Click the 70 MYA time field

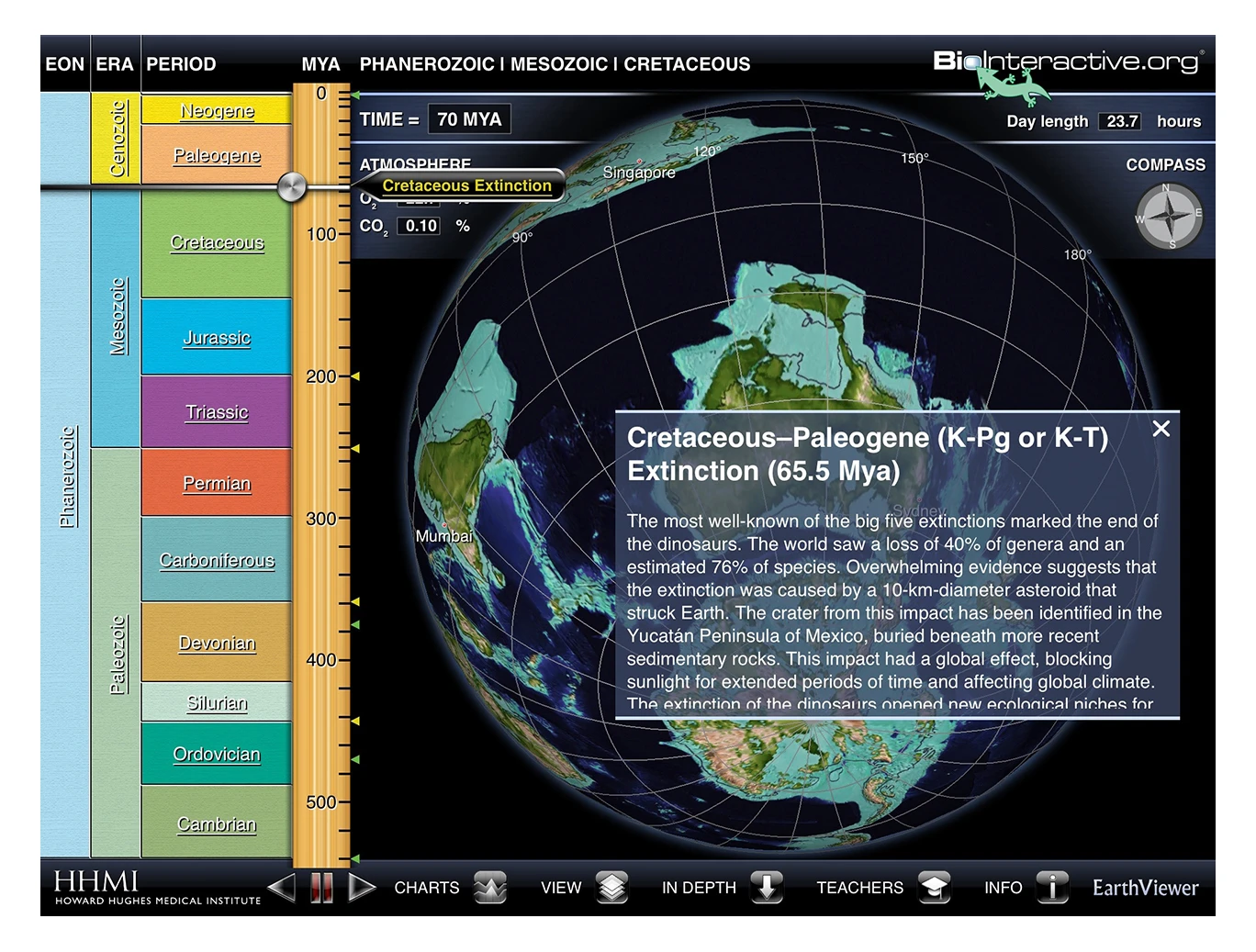point(469,119)
